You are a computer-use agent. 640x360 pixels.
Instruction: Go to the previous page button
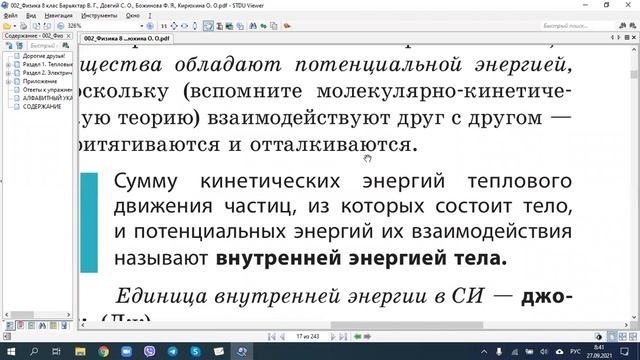pyautogui.click(x=282, y=337)
